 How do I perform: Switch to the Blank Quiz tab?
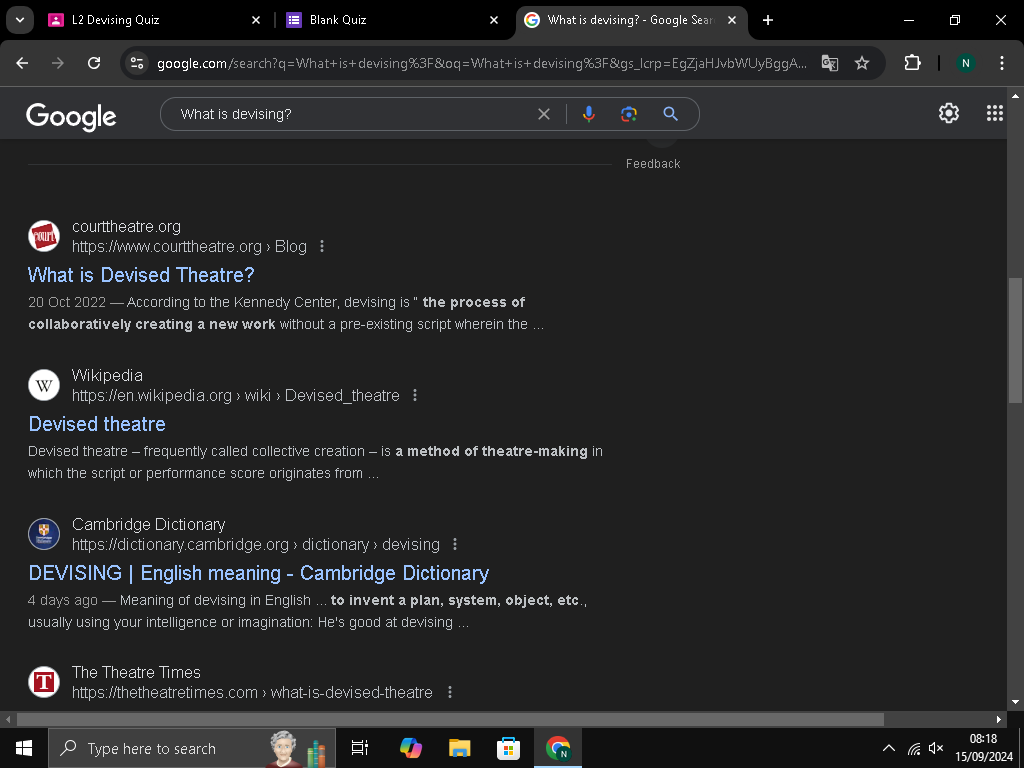391,20
